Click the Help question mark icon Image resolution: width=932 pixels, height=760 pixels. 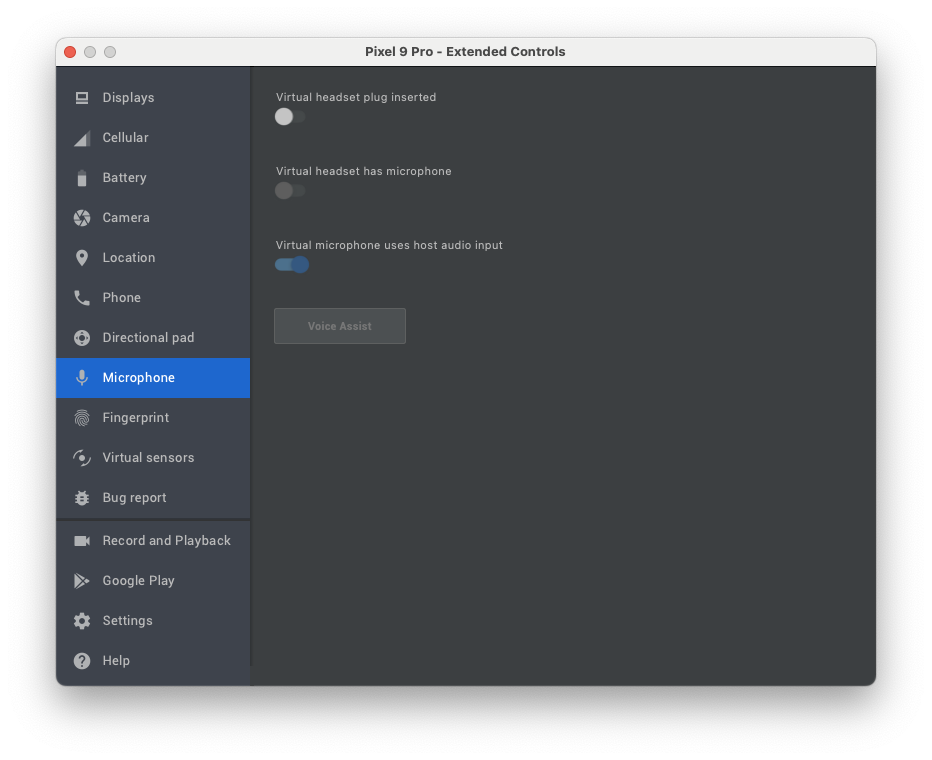pyautogui.click(x=82, y=661)
